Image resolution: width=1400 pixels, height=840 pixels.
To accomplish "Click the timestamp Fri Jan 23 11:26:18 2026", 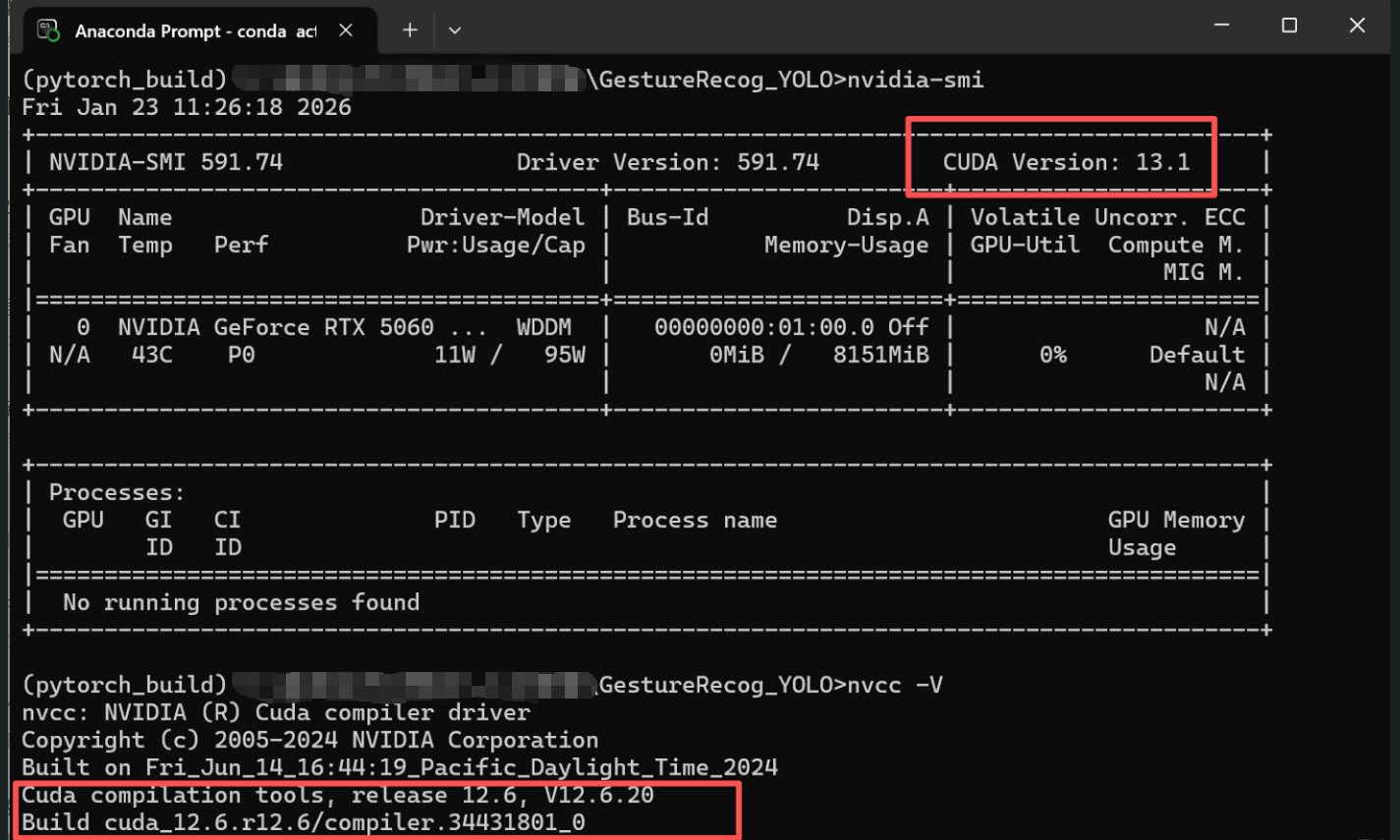I will coord(187,107).
